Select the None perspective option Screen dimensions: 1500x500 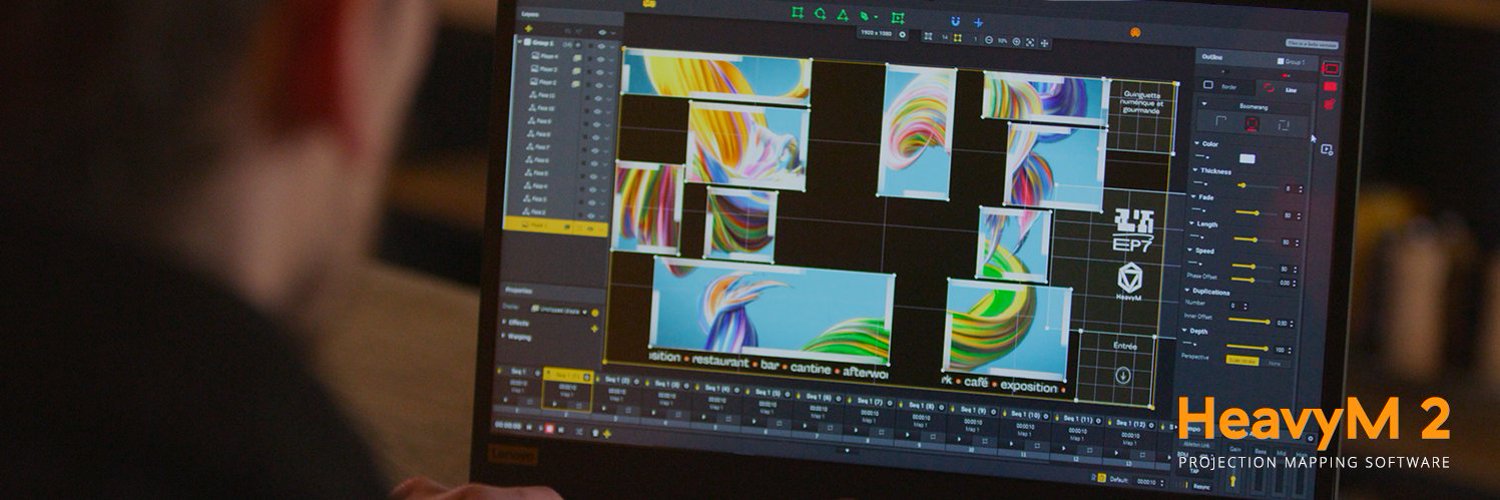point(1275,363)
